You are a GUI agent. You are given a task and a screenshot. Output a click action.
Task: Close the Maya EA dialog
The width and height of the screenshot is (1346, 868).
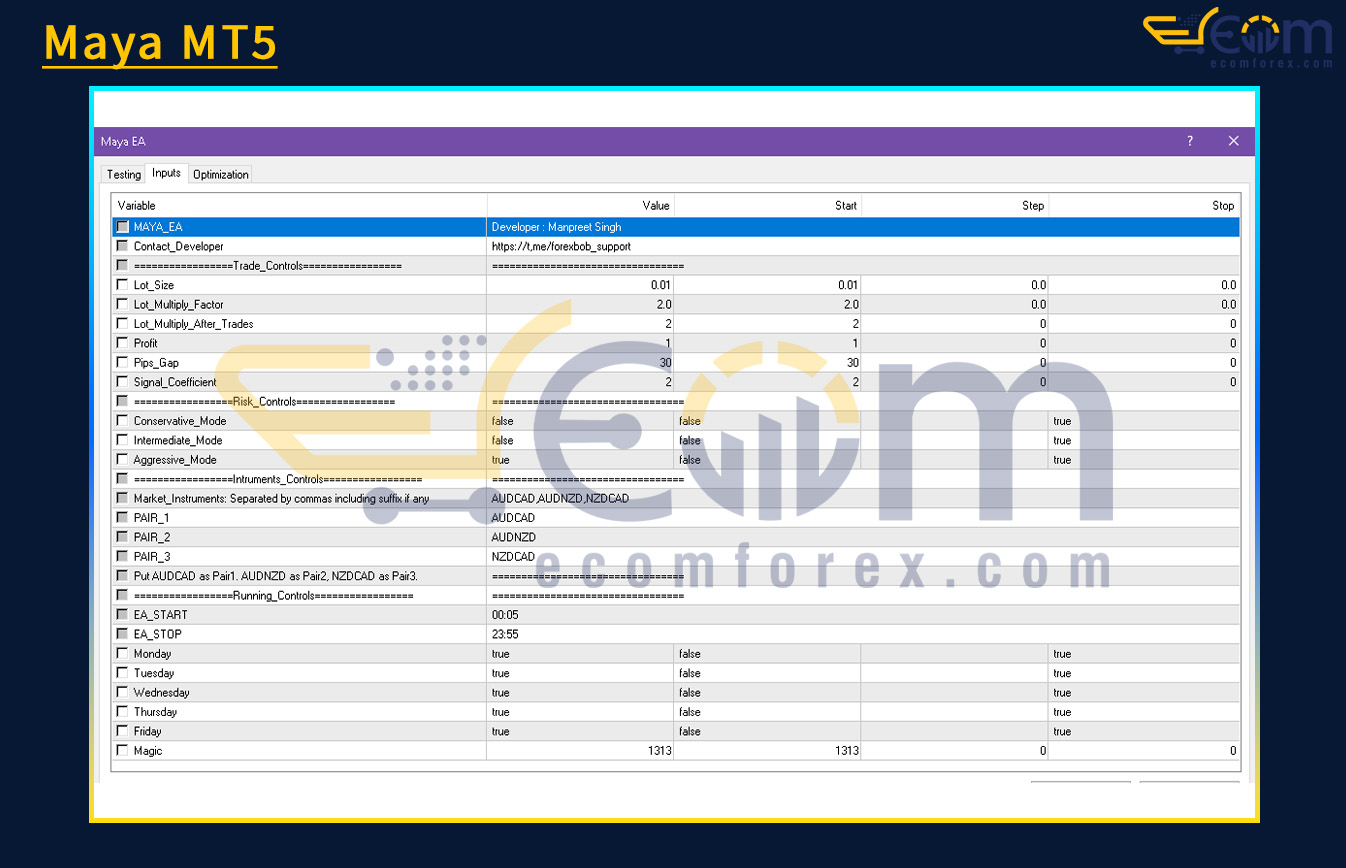[1233, 141]
